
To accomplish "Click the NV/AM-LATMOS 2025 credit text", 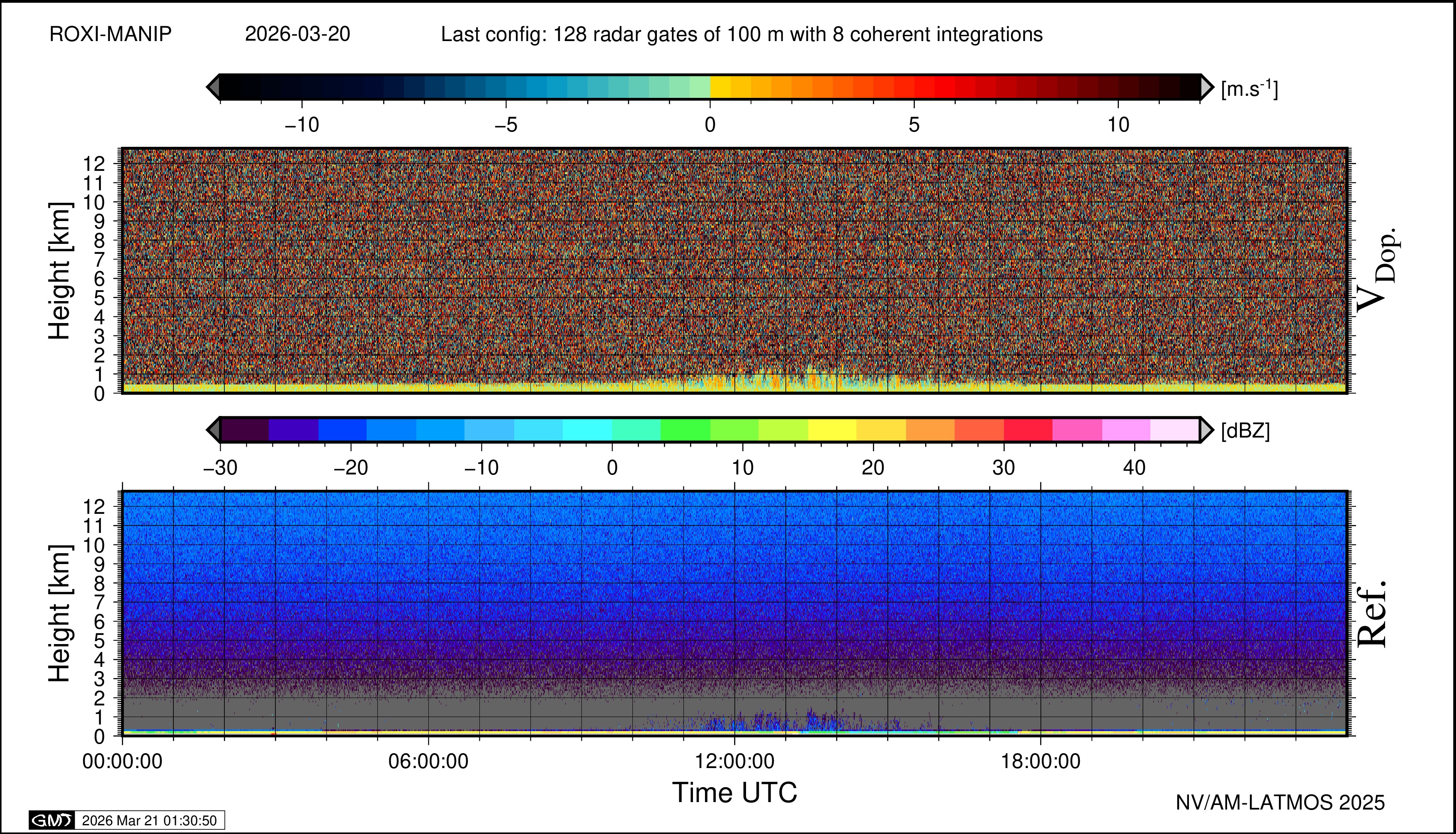I will (x=1280, y=802).
